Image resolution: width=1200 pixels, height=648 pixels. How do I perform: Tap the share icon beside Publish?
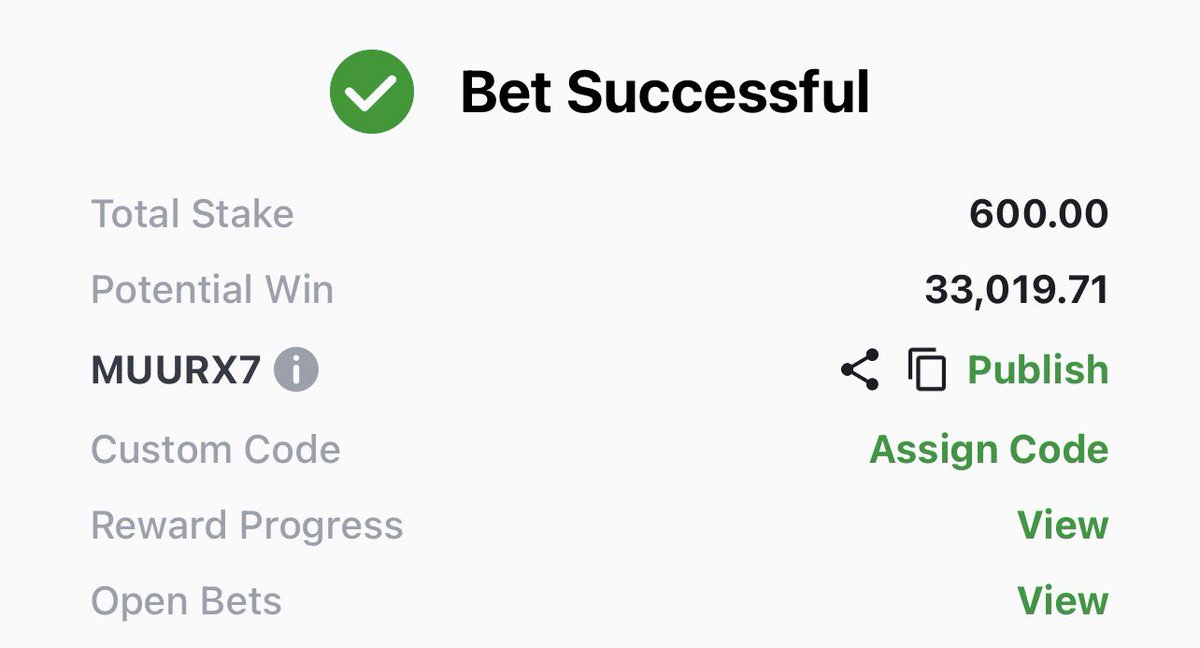pyautogui.click(x=860, y=370)
